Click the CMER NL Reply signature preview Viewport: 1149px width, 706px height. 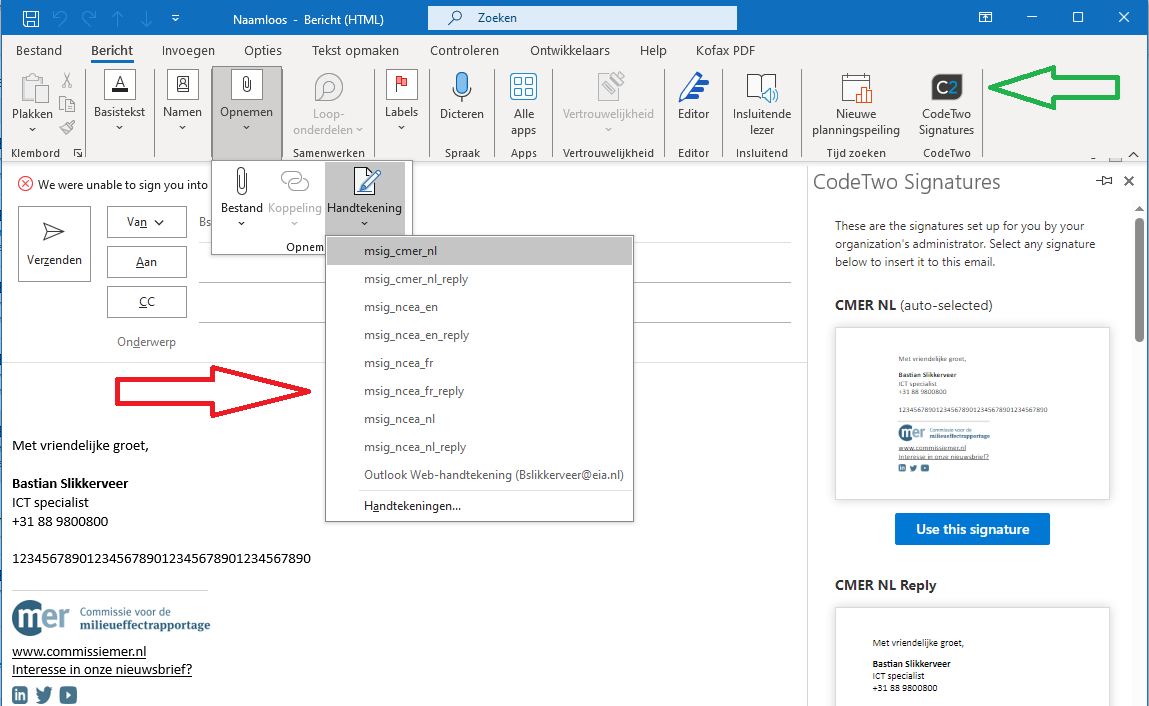tap(972, 656)
